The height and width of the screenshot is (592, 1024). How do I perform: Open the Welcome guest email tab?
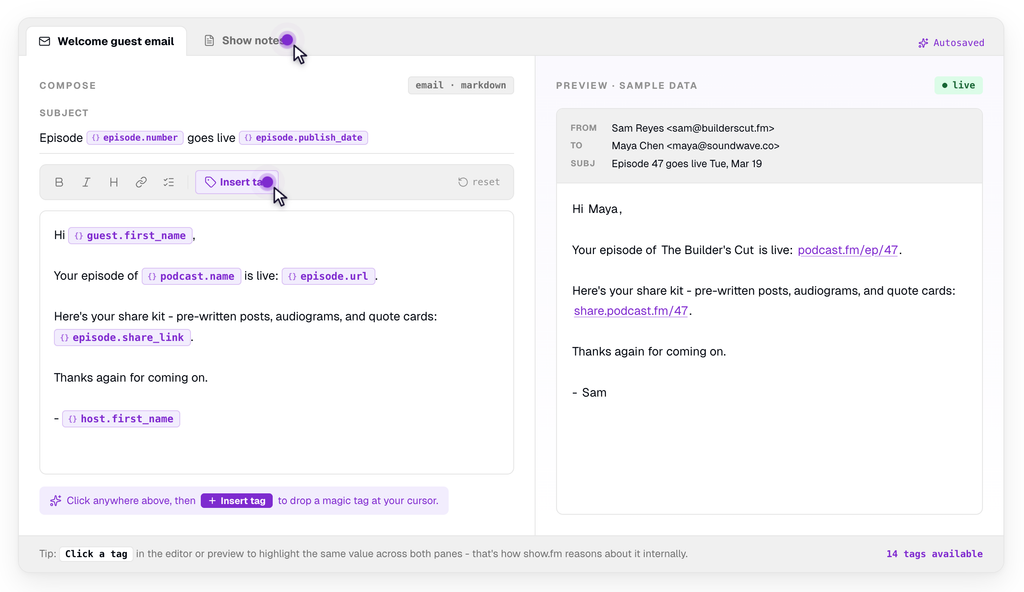[106, 41]
